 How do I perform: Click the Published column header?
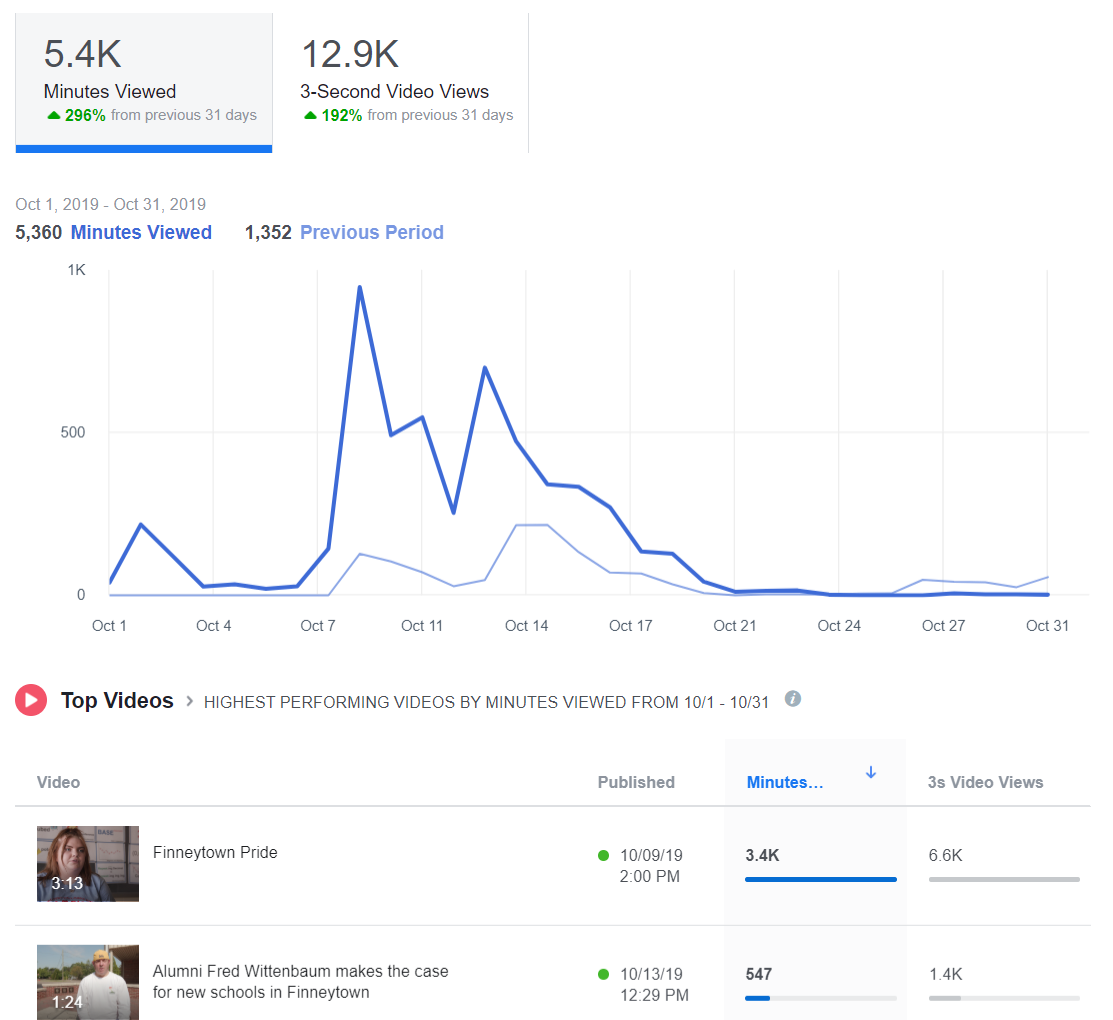(636, 782)
